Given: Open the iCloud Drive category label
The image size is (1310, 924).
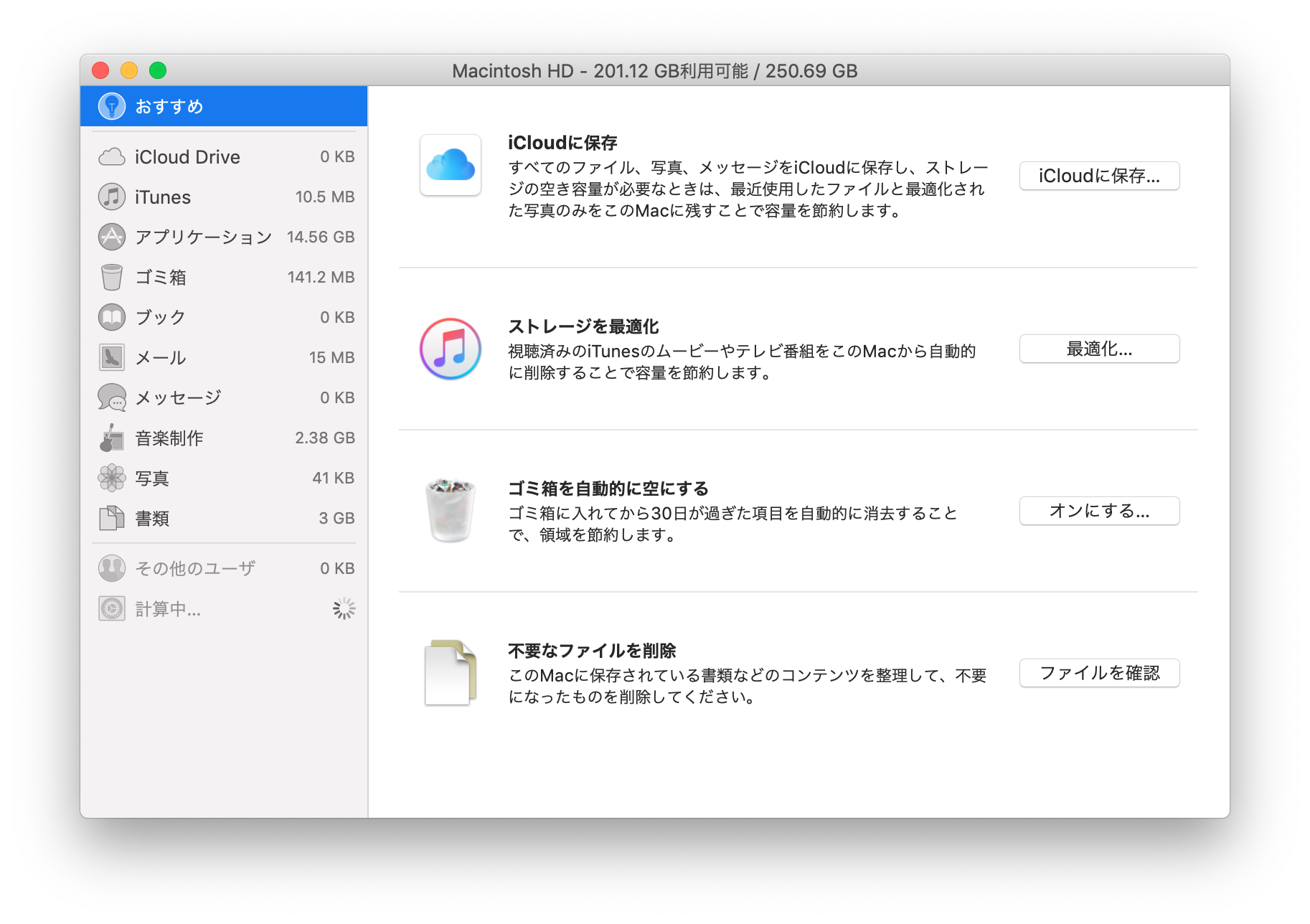Looking at the screenshot, I should click(187, 156).
